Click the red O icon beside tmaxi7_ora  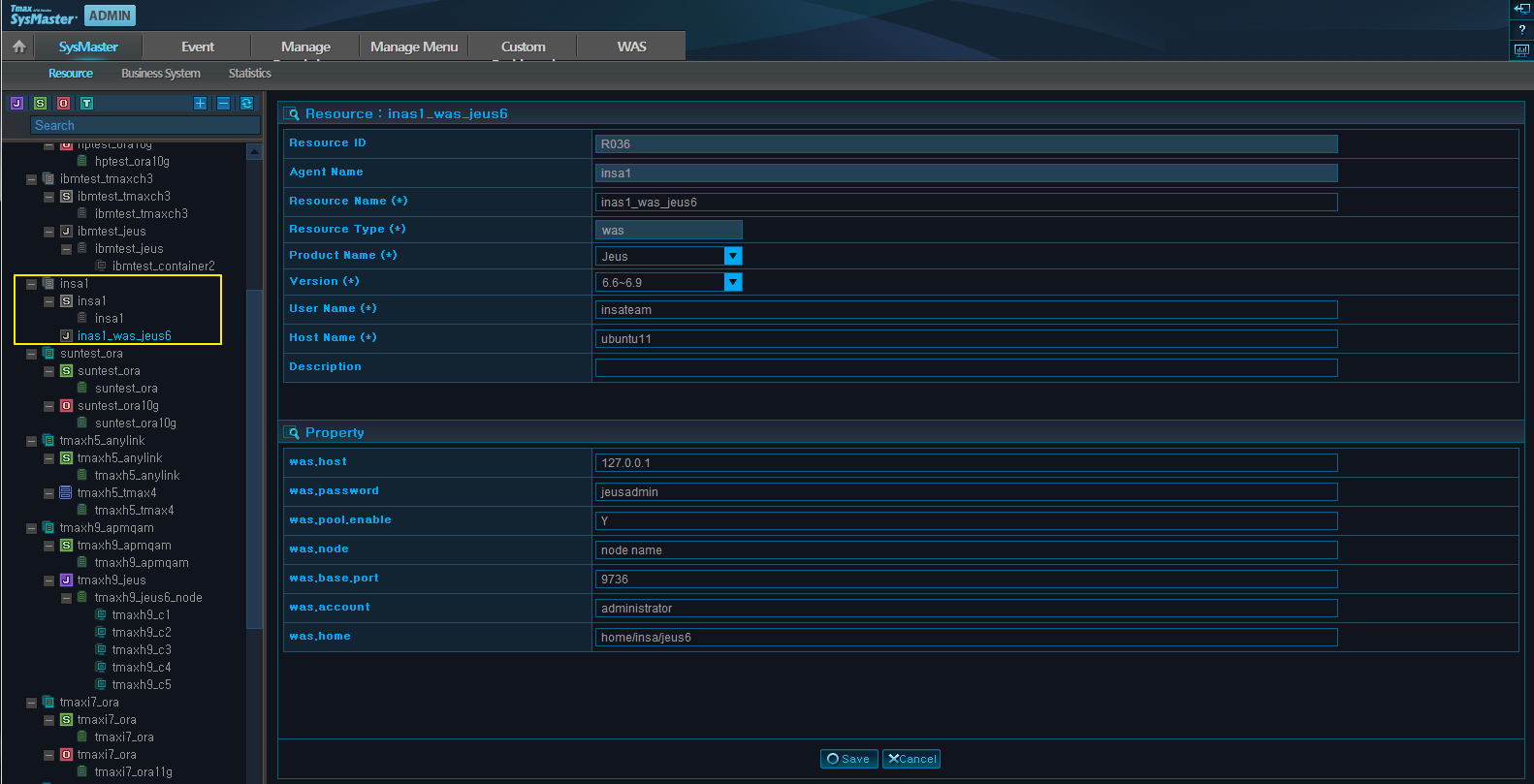tap(66, 754)
